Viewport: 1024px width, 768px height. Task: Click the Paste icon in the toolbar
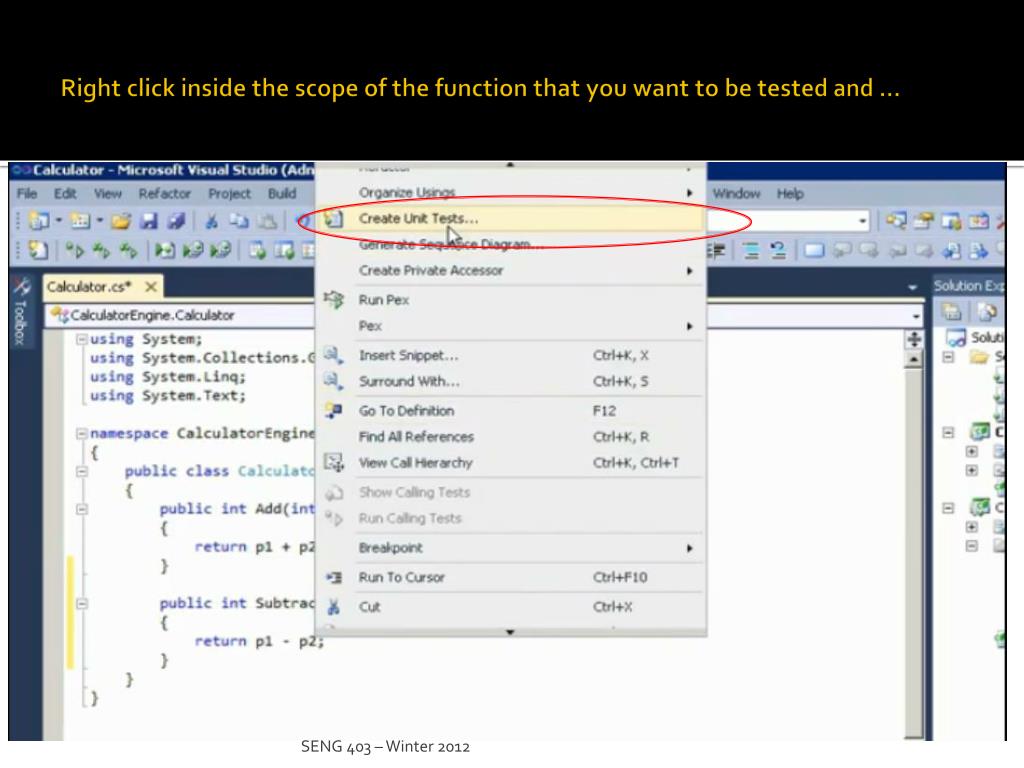pyautogui.click(x=267, y=221)
